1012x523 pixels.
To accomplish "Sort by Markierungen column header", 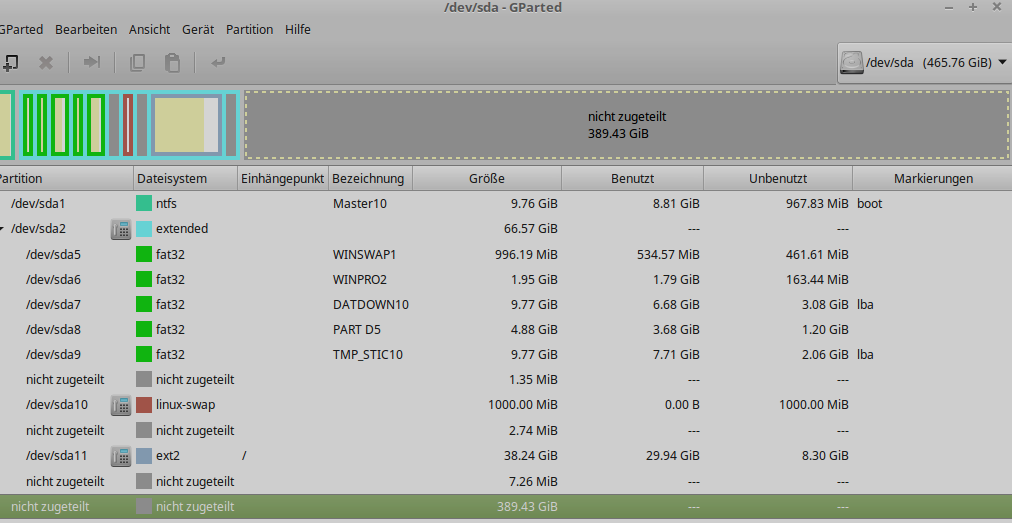I will click(933, 178).
